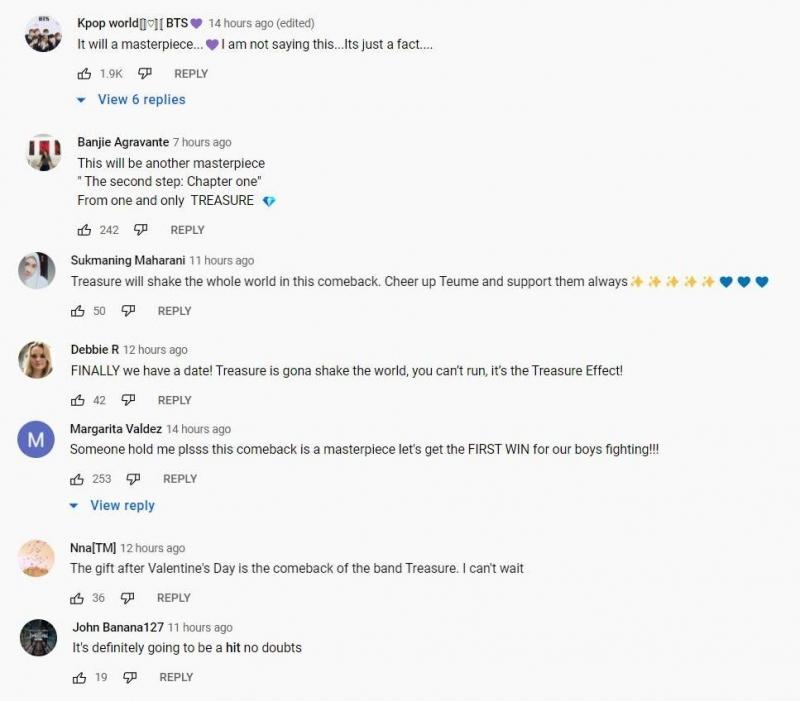
Task: Reply to Nna[TM]'s comment
Action: click(x=174, y=598)
